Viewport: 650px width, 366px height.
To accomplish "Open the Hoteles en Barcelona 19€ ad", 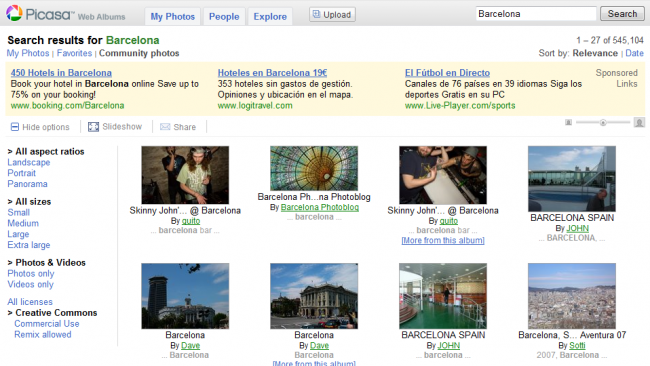I will click(272, 73).
